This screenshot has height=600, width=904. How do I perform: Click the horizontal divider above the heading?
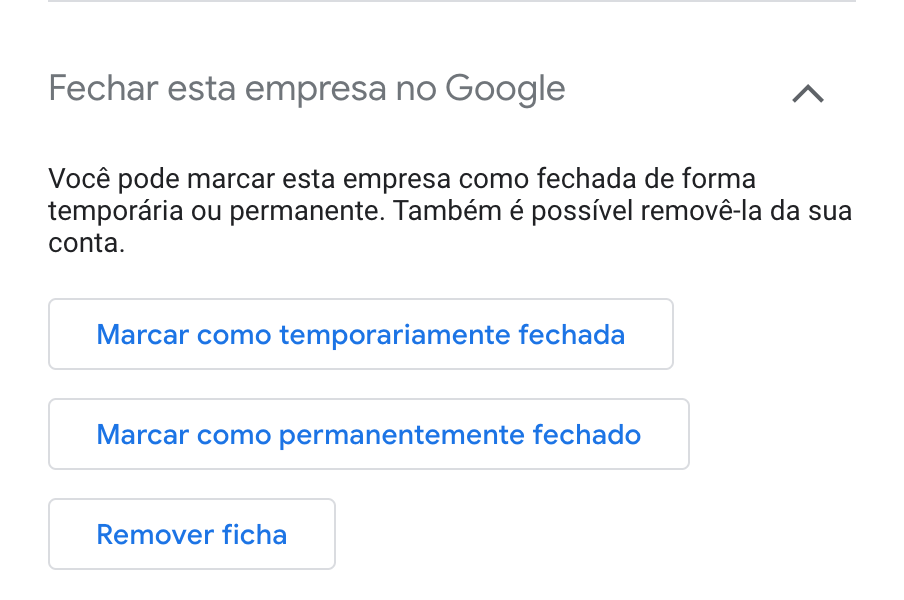452,2
